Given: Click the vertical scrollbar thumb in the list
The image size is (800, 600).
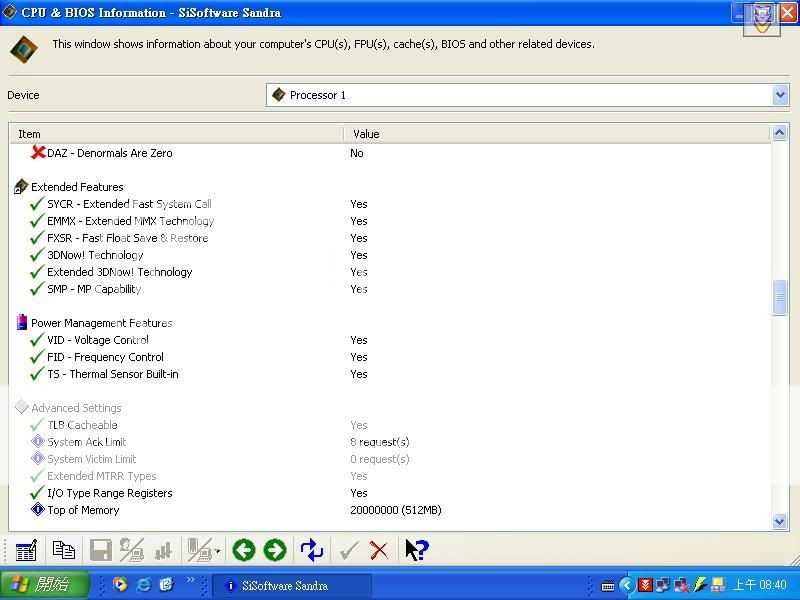Looking at the screenshot, I should [x=780, y=298].
